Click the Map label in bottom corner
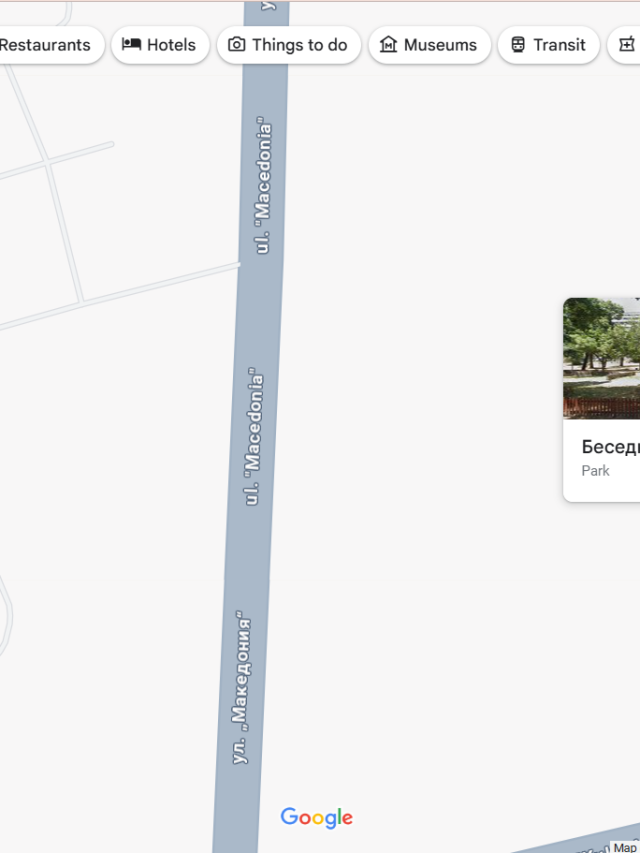Image resolution: width=640 pixels, height=853 pixels. click(x=624, y=848)
